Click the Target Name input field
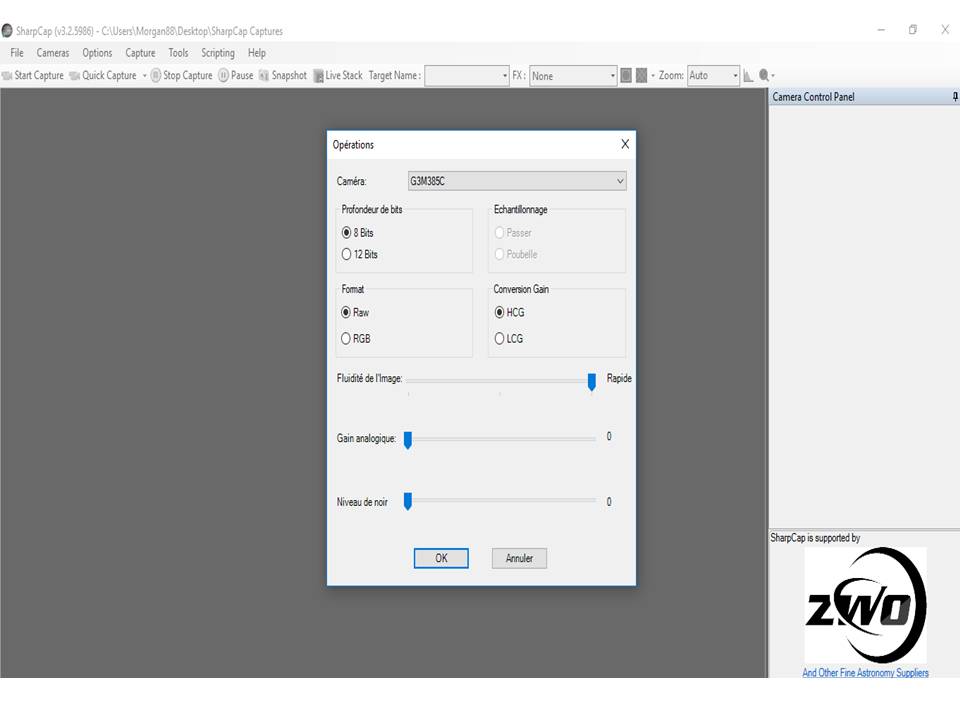 click(x=466, y=76)
